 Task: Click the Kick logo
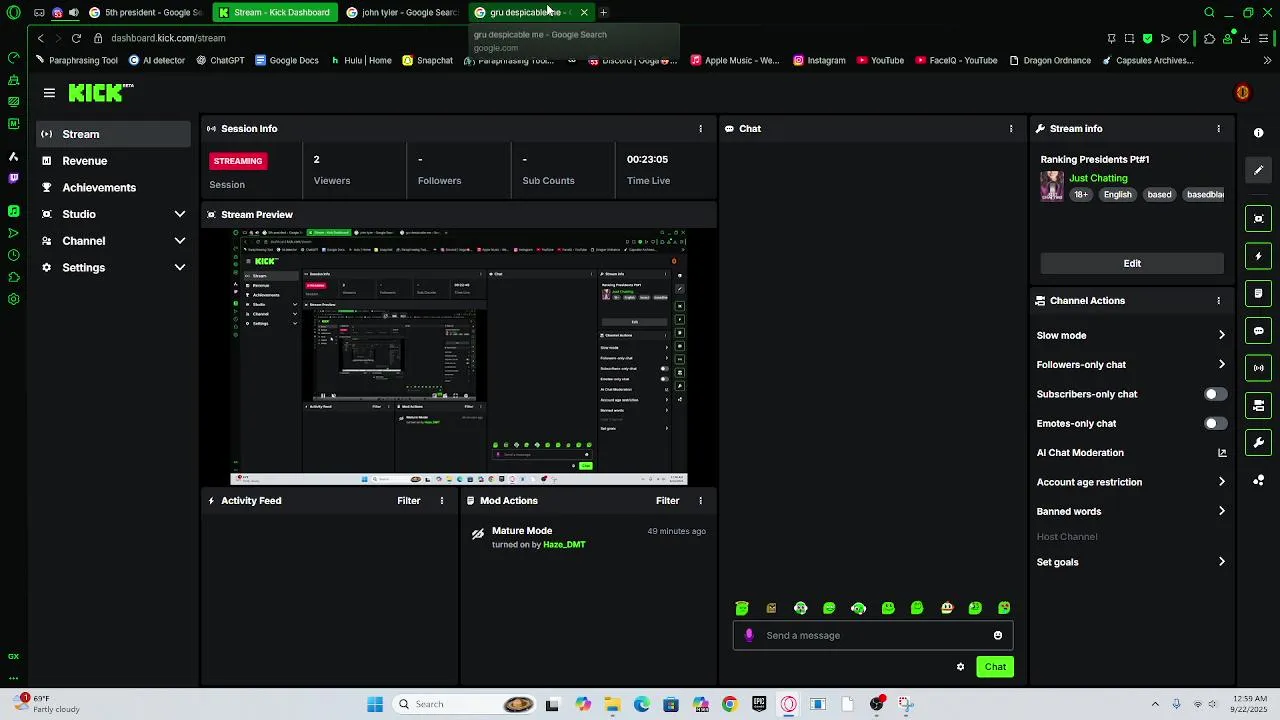pyautogui.click(x=100, y=93)
